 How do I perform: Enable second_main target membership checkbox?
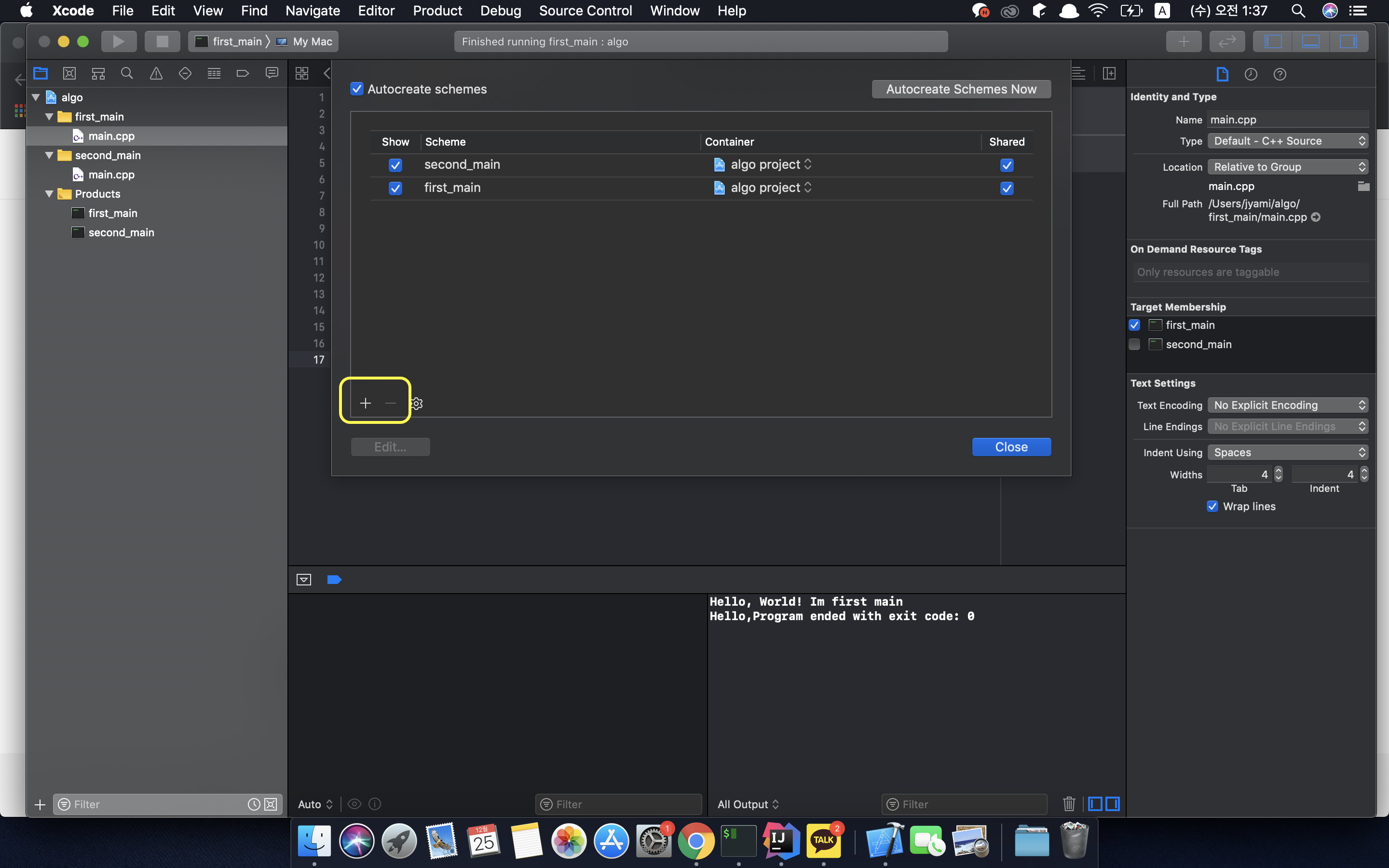(x=1135, y=344)
